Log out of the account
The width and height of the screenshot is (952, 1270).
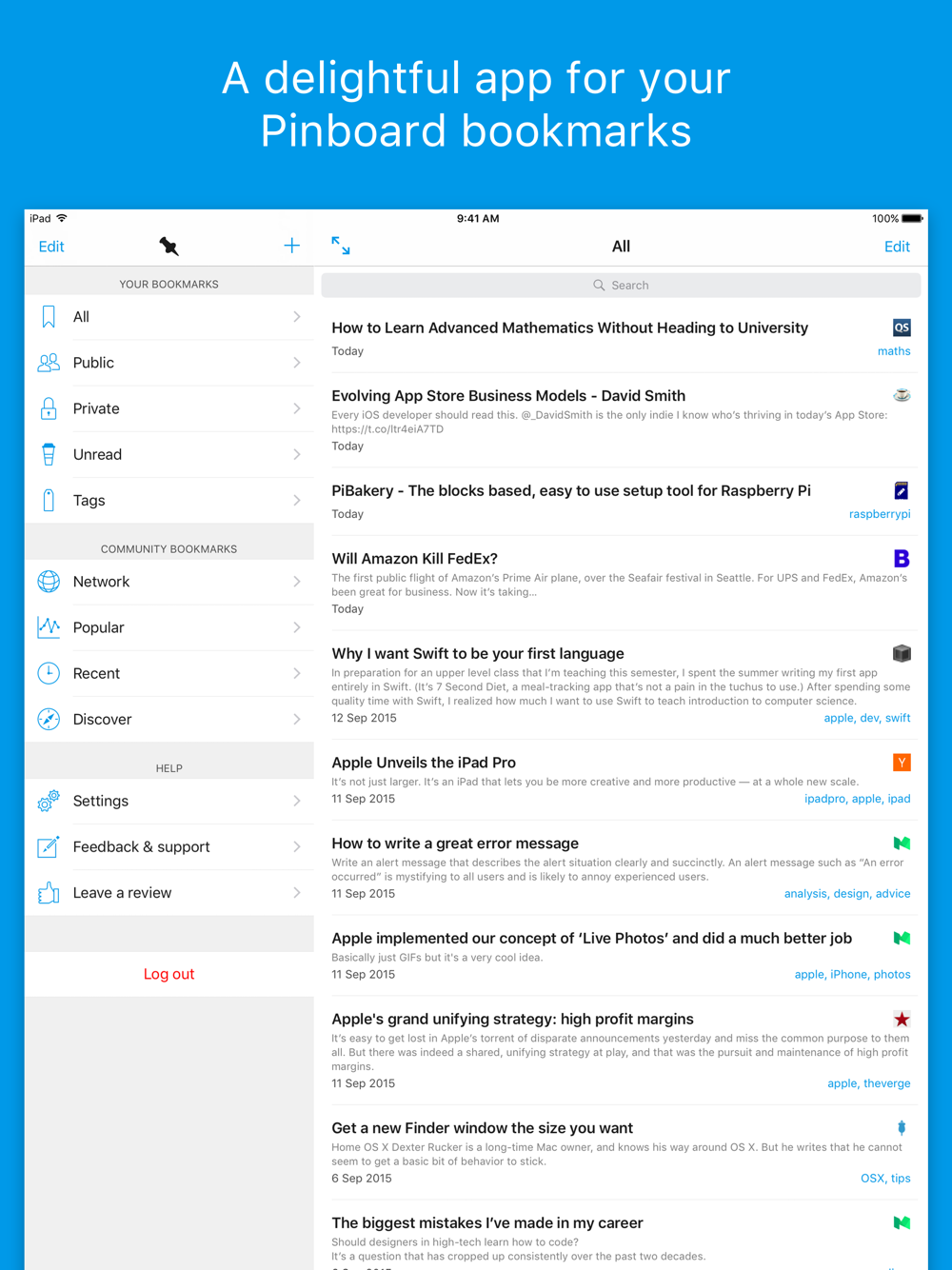(x=169, y=974)
